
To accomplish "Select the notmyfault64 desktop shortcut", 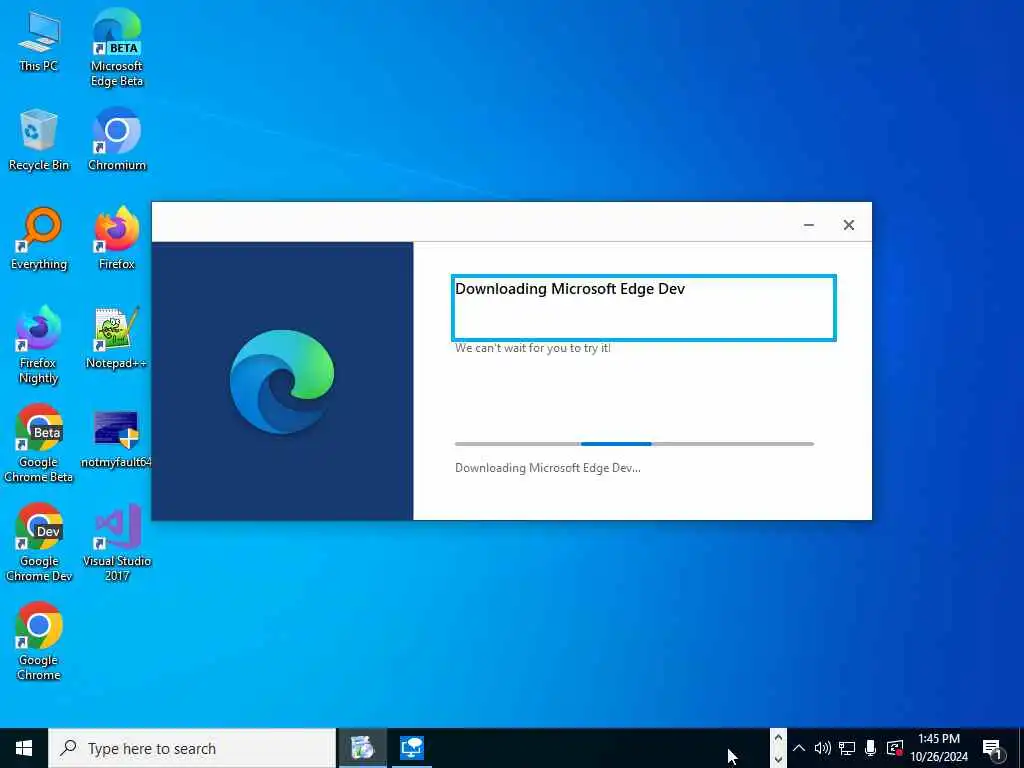I will (x=117, y=439).
